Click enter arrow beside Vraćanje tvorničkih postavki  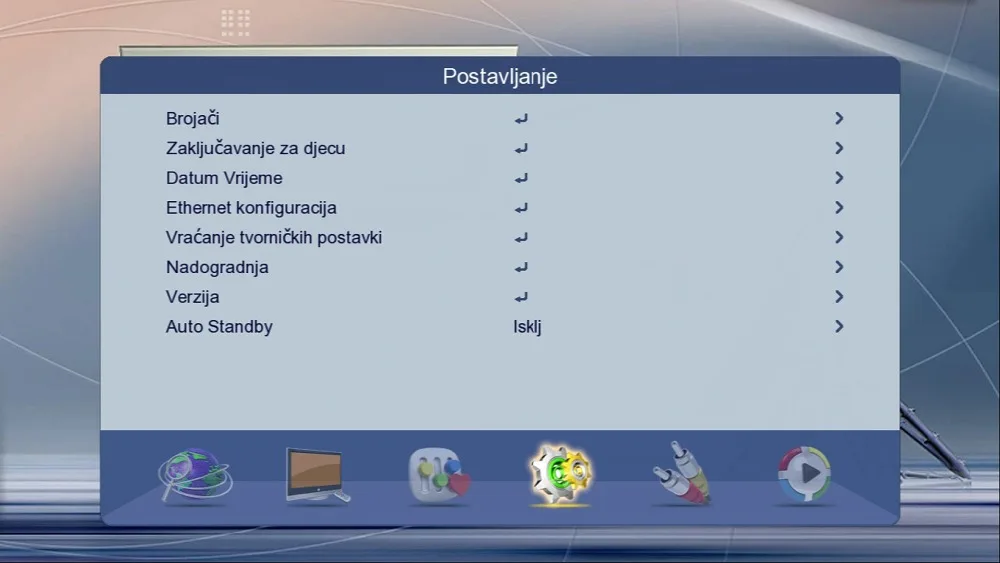521,238
